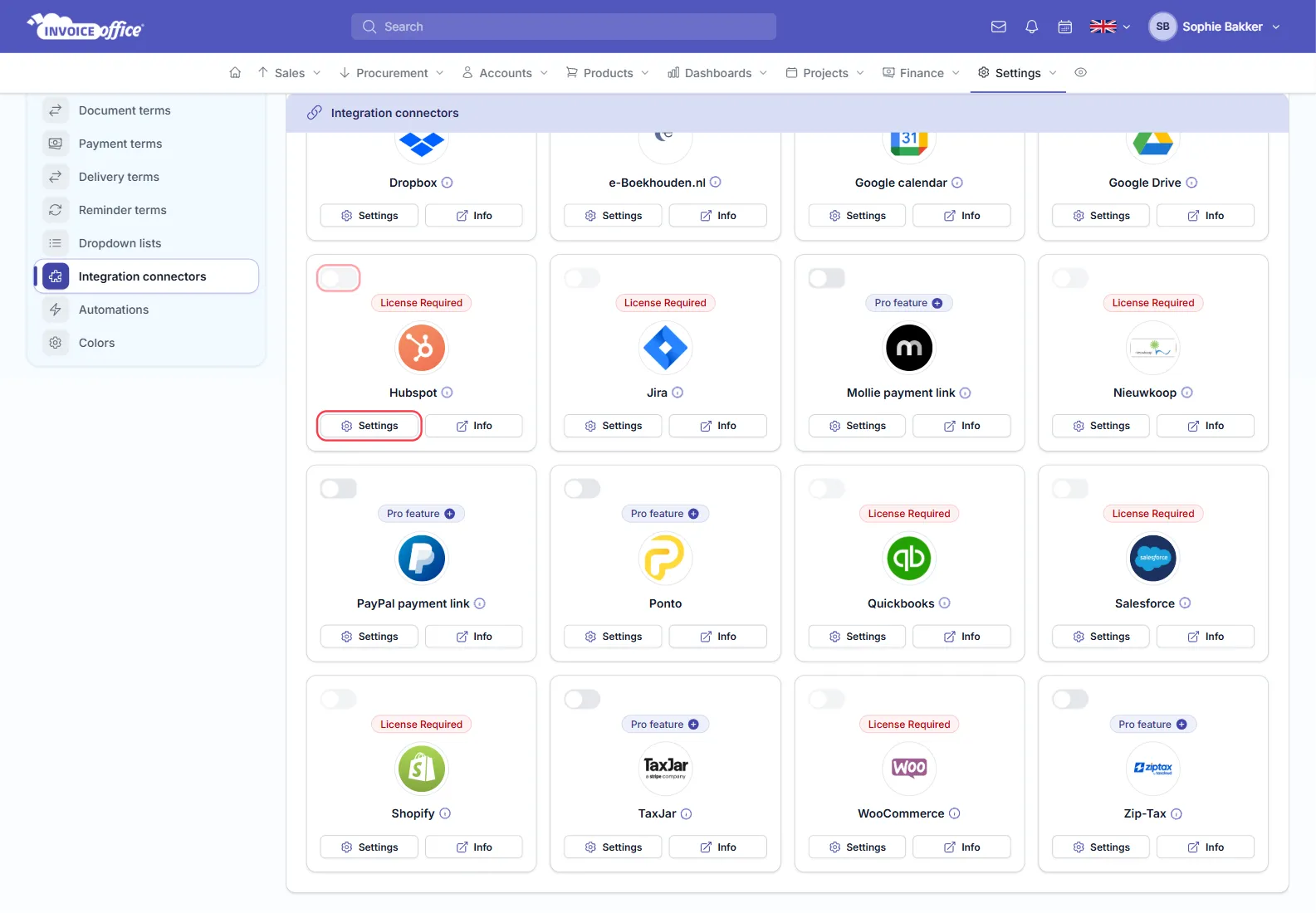Click the InvoiceOffice logo
The width and height of the screenshot is (1316, 913).
tap(86, 27)
